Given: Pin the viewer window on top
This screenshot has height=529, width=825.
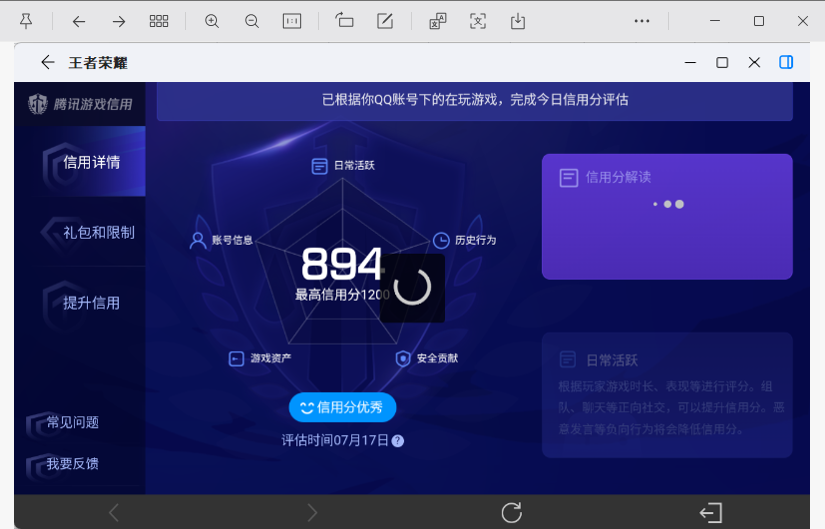Looking at the screenshot, I should tap(26, 21).
